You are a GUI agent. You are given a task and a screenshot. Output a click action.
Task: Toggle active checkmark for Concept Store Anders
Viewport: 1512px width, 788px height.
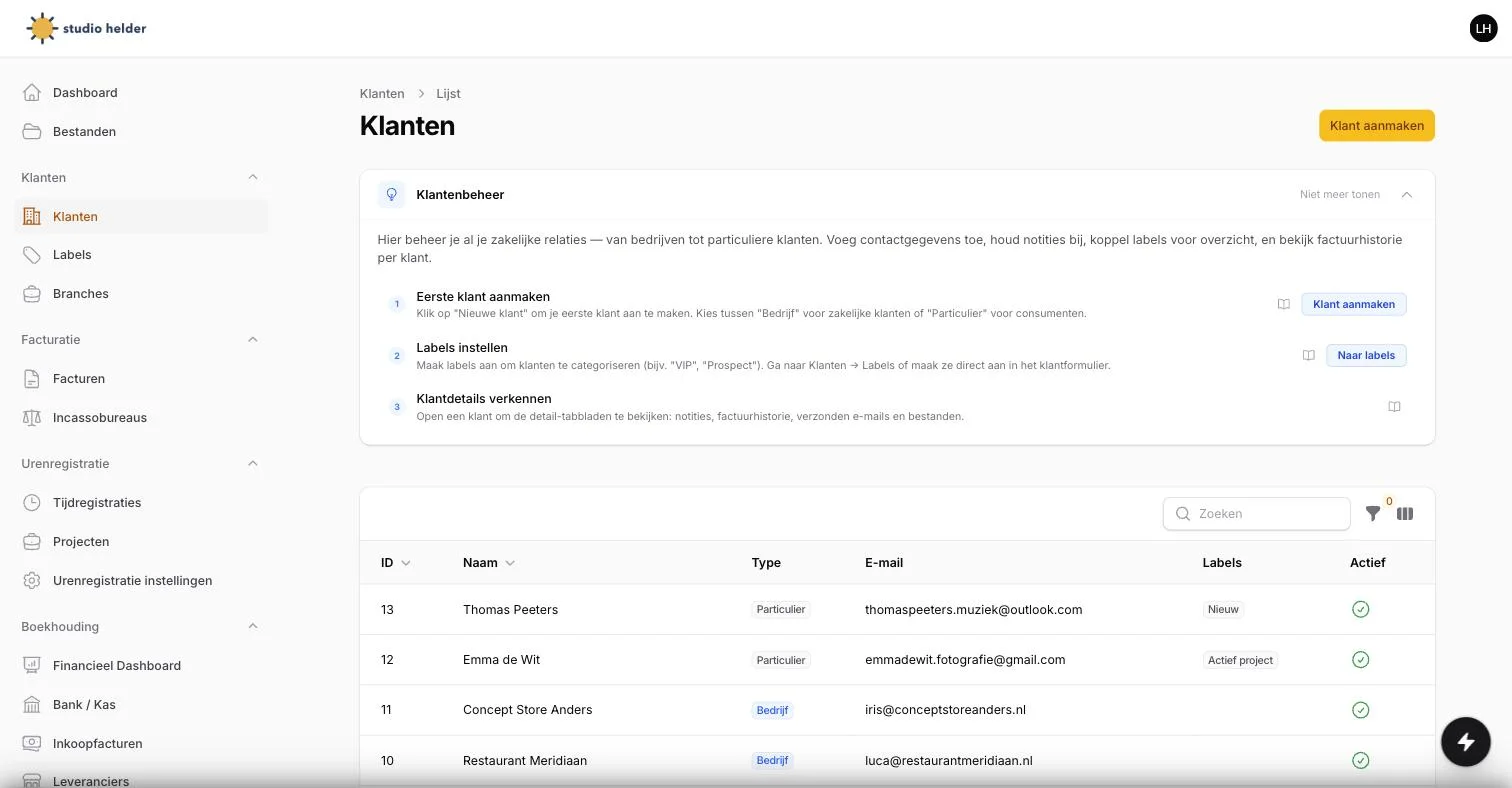(x=1360, y=710)
